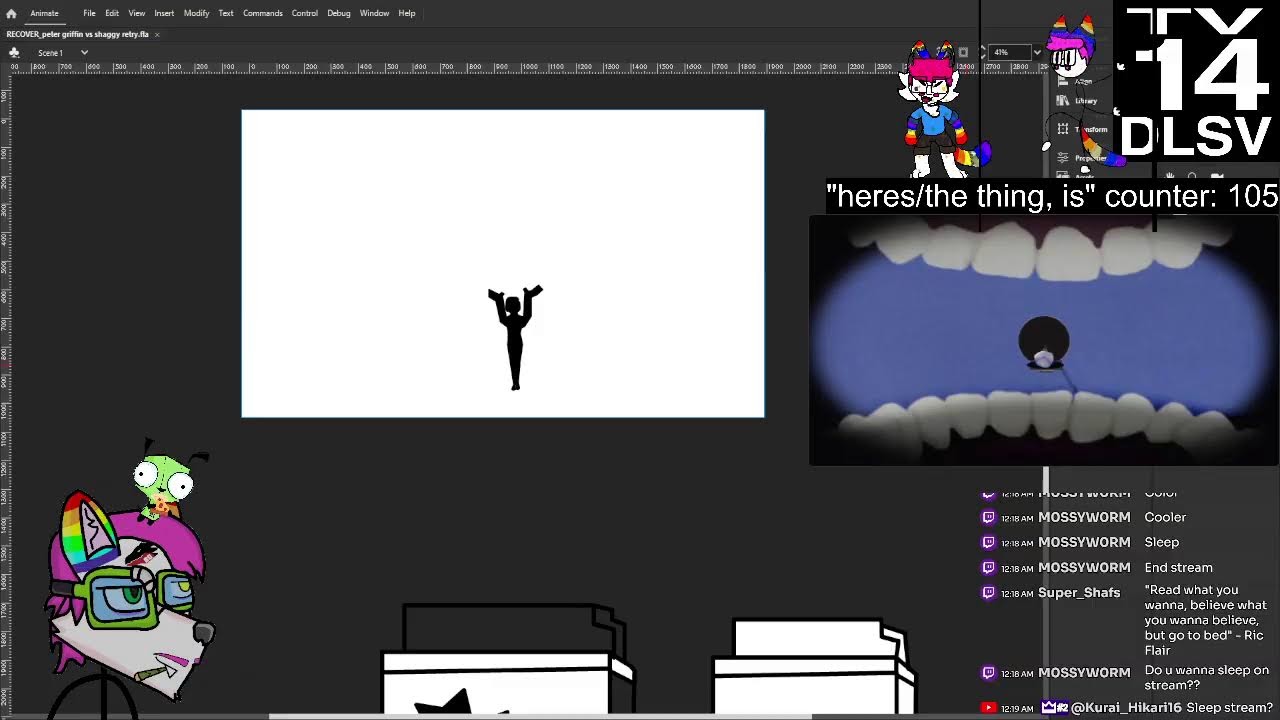Expand the Scene 1 dropdown chevron
Viewport: 1280px width, 720px height.
pos(84,52)
